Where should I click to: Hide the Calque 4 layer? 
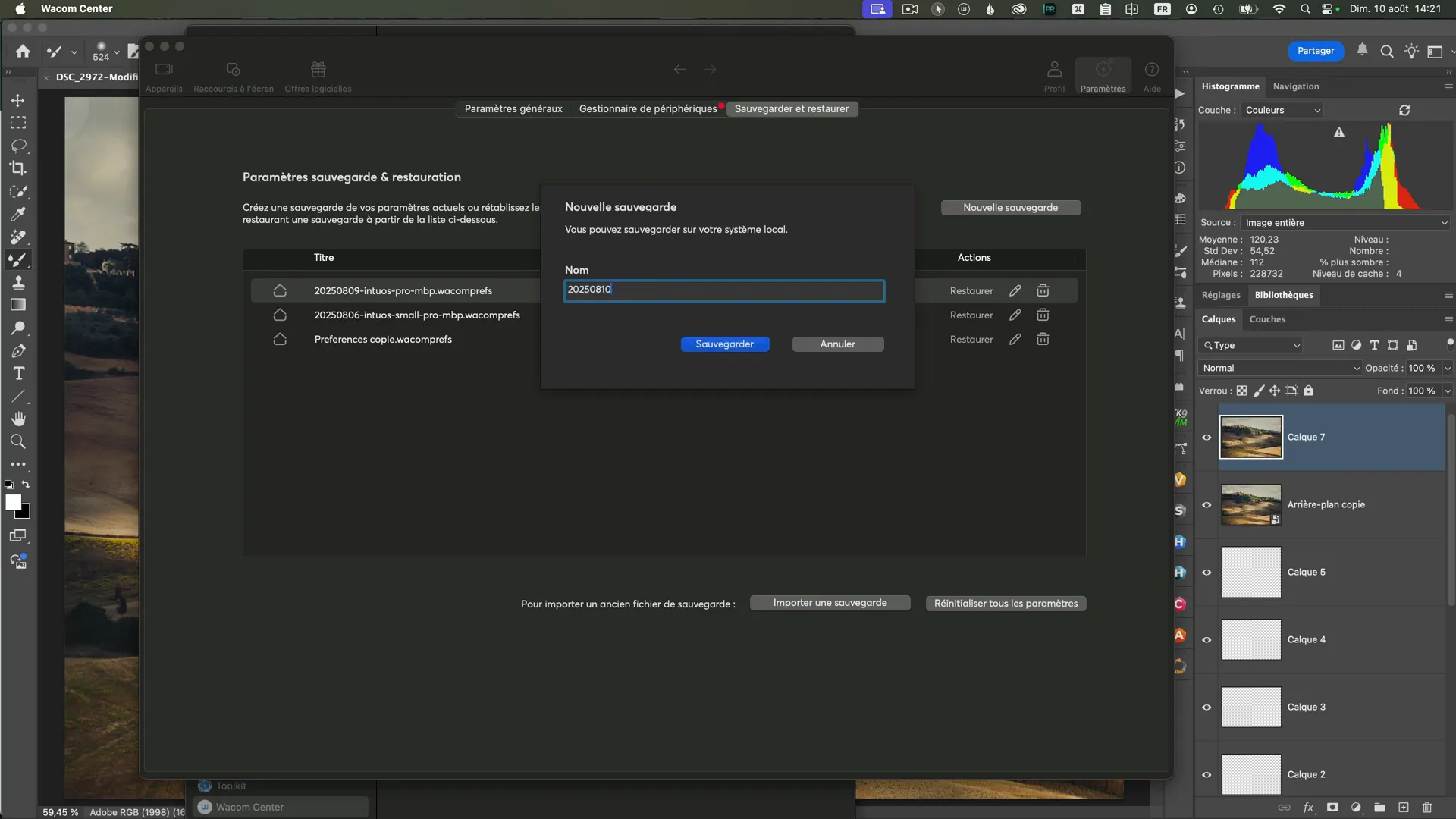tap(1207, 639)
